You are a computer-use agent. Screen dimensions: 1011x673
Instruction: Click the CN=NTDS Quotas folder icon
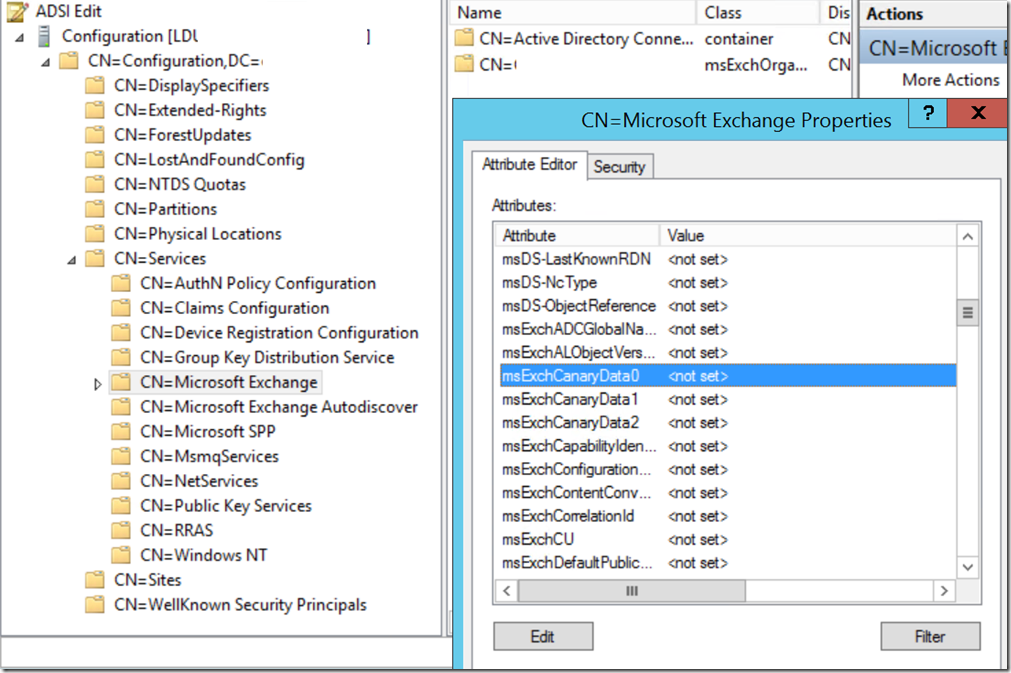[x=95, y=184]
